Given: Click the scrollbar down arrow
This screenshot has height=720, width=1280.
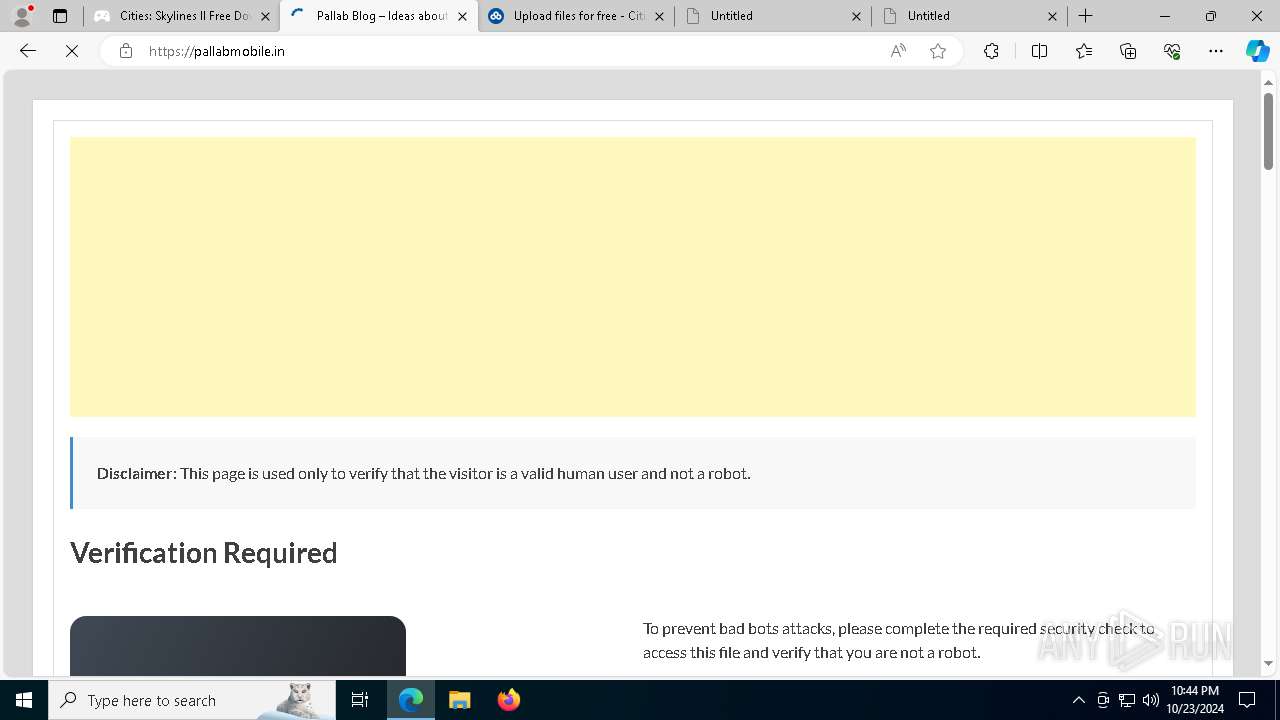Looking at the screenshot, I should (1268, 663).
